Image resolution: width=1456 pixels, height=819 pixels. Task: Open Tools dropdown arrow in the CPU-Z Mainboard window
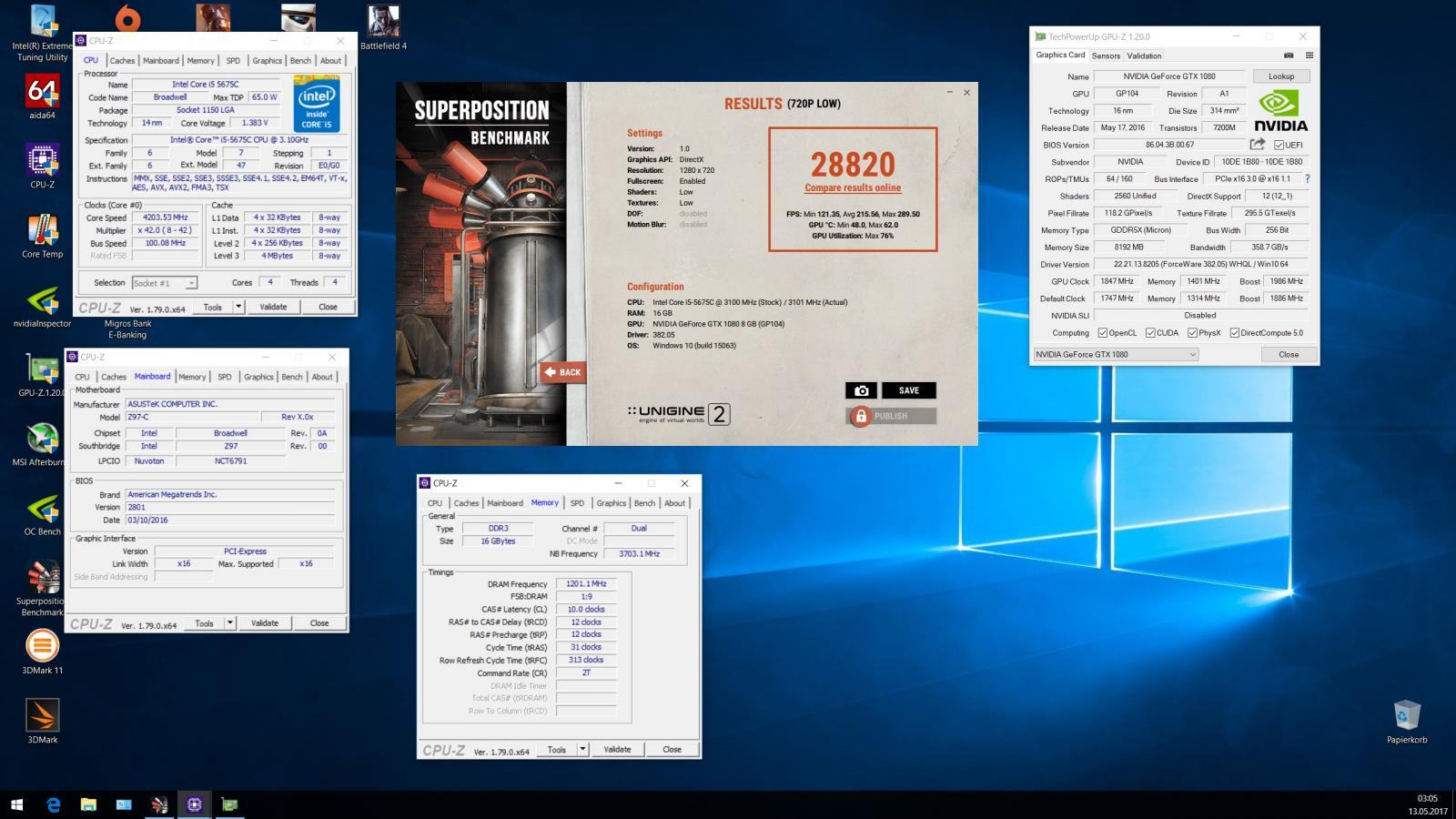coord(230,623)
